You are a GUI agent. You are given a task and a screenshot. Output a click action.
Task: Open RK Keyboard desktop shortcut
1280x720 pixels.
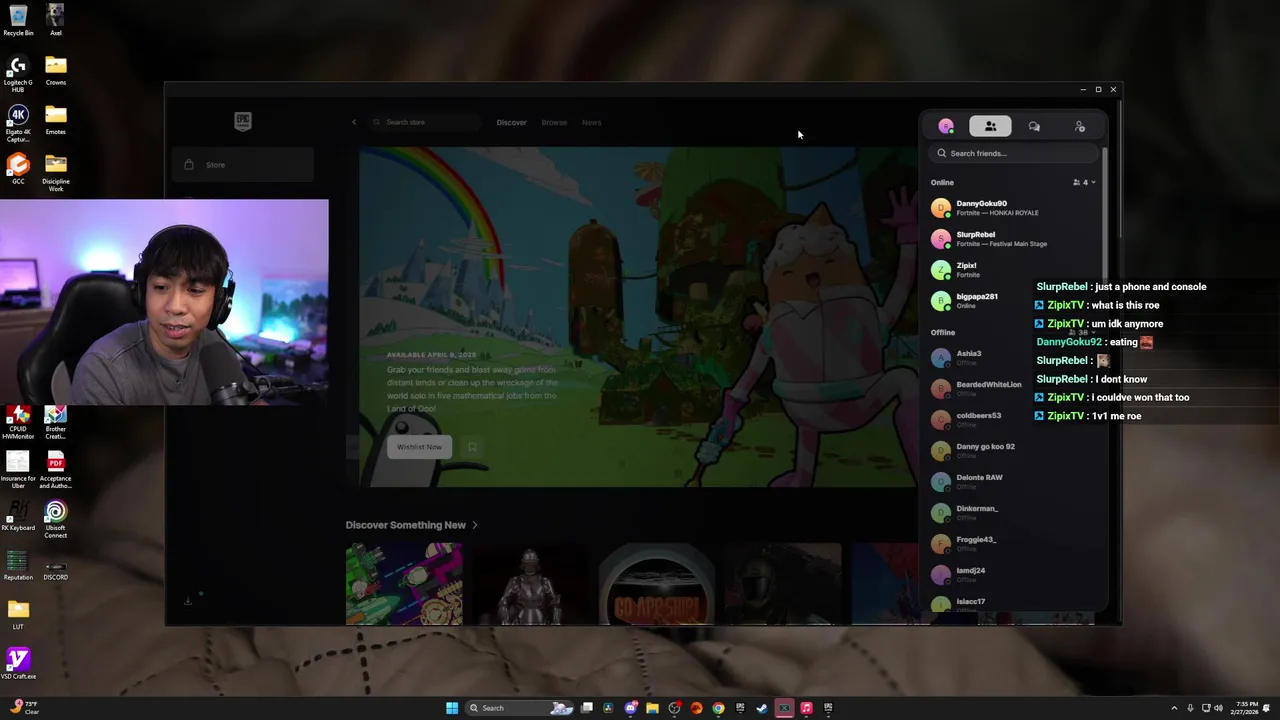(18, 517)
